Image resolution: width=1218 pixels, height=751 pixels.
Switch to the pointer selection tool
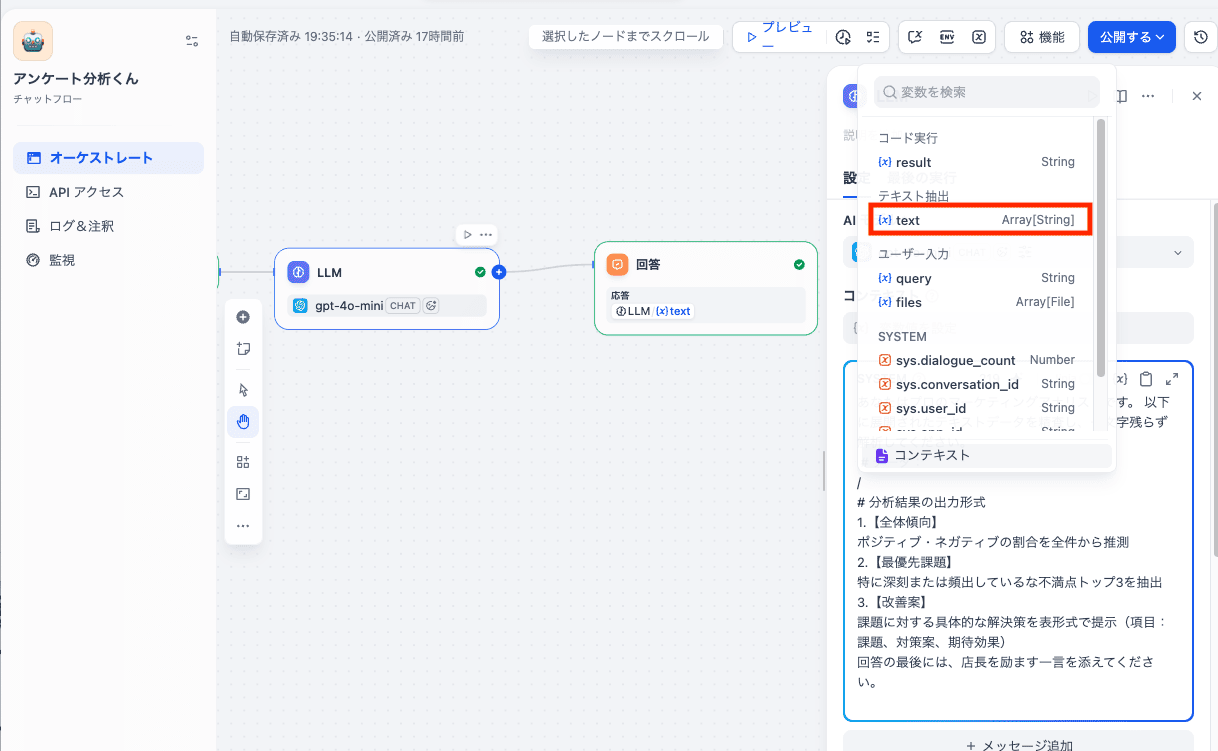pos(243,390)
